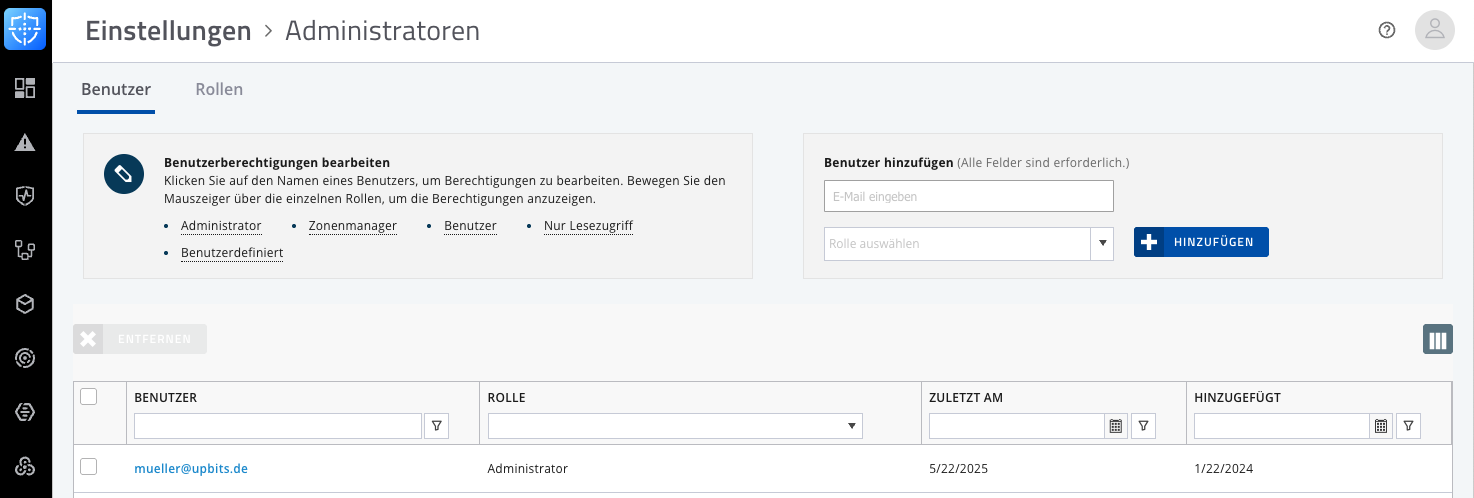The height and width of the screenshot is (498, 1474).
Task: Click the shield protection sidebar icon
Action: 25,196
